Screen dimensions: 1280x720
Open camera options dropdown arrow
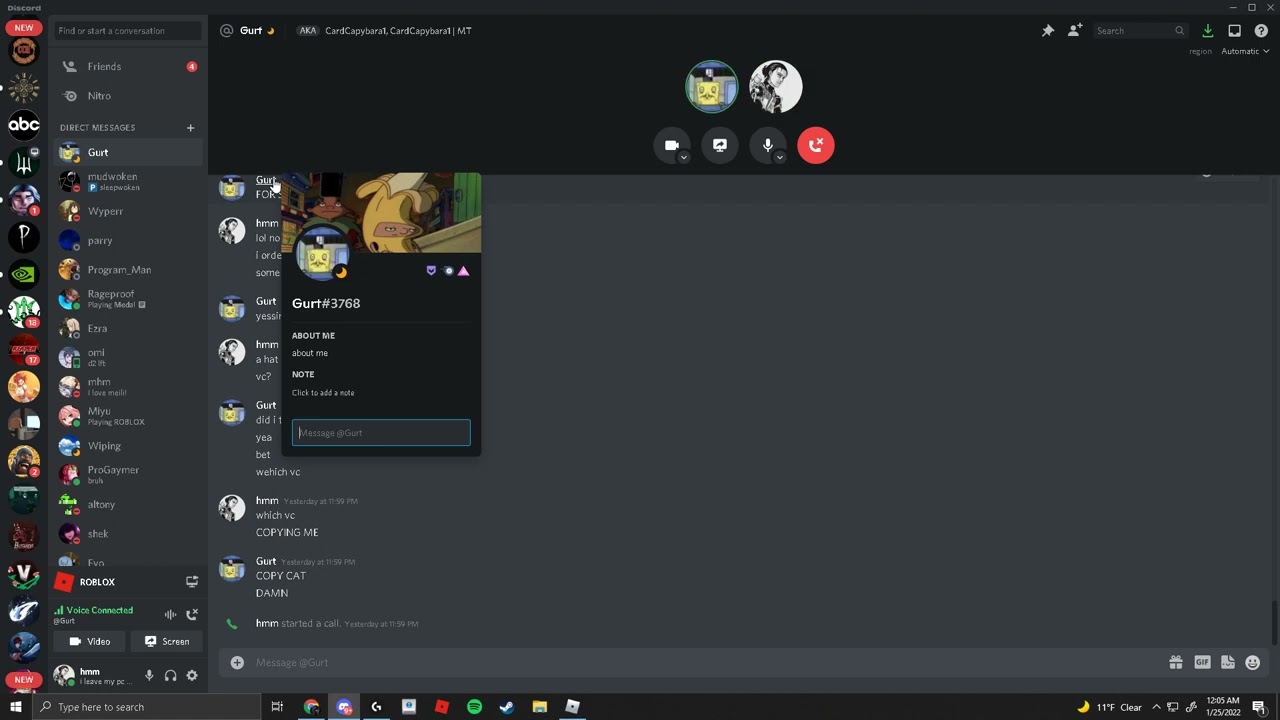(684, 158)
